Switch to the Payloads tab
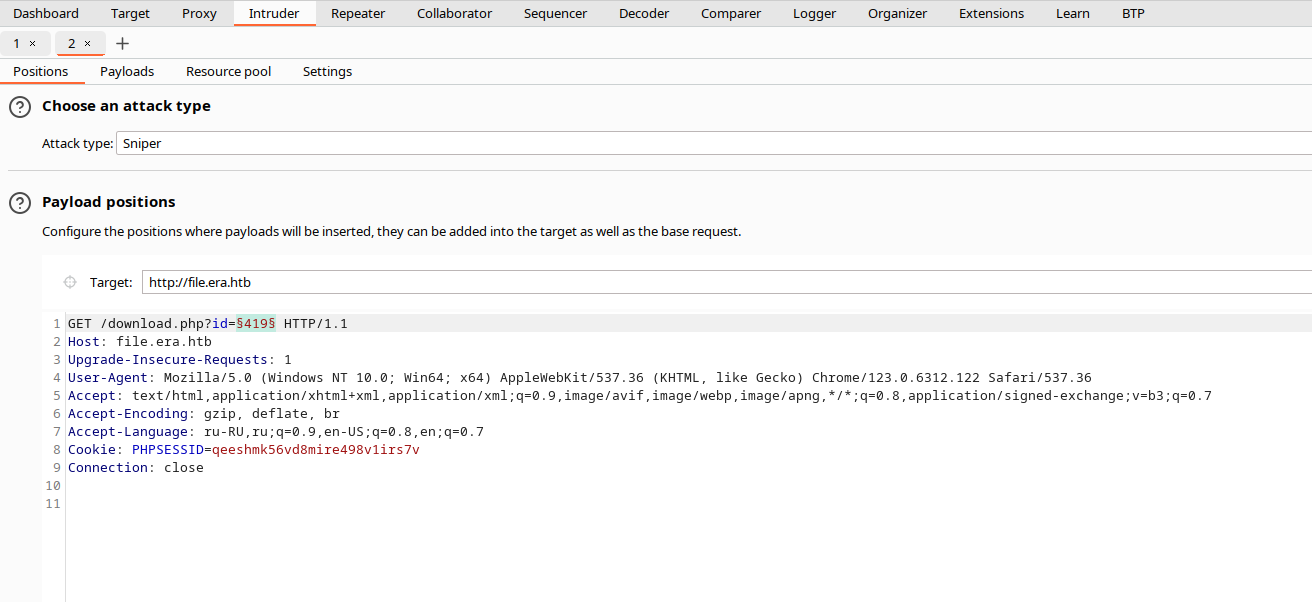The width and height of the screenshot is (1312, 602). [x=127, y=72]
